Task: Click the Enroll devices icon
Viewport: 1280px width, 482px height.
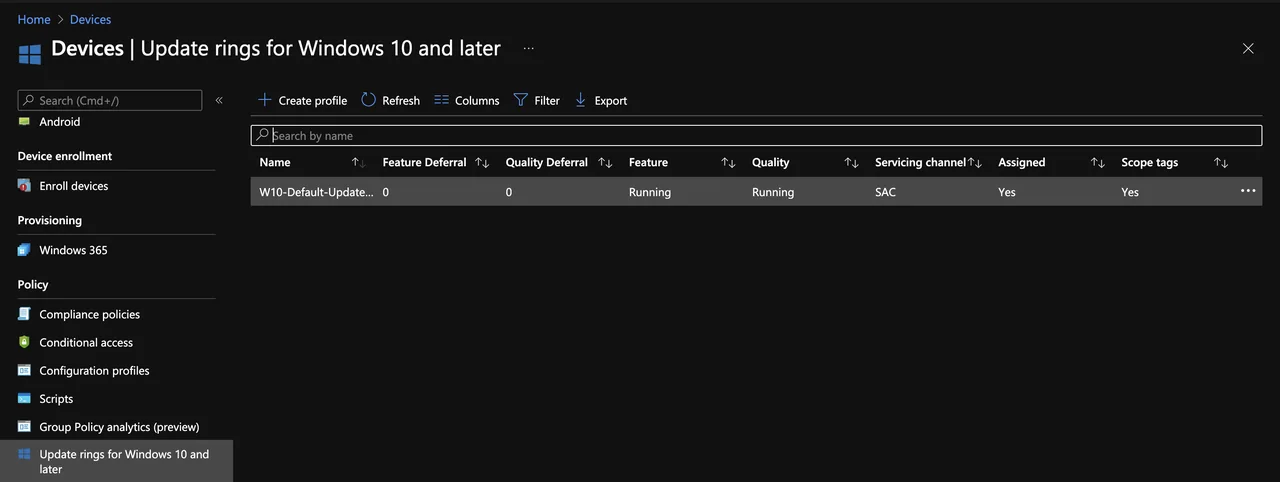Action: point(24,185)
